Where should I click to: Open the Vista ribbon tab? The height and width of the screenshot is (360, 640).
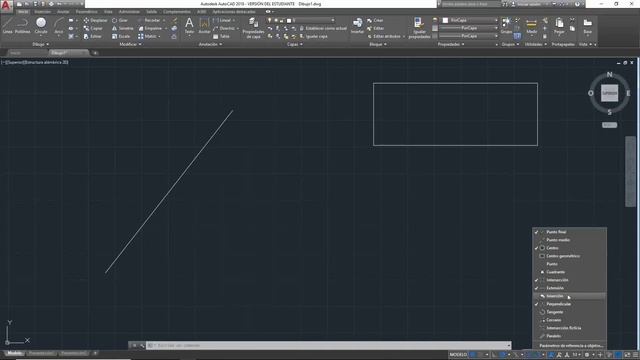(108, 12)
